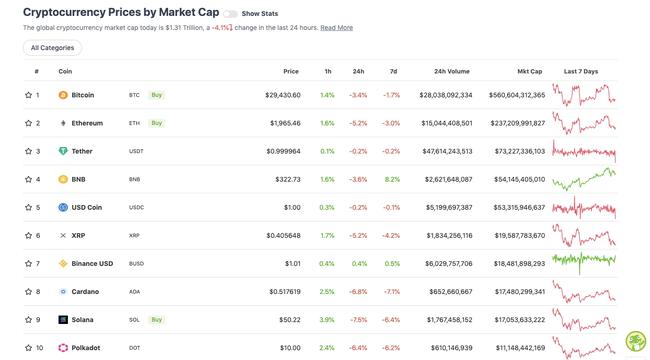Open the Tether coin page link
The width and height of the screenshot is (650, 360).
point(82,151)
